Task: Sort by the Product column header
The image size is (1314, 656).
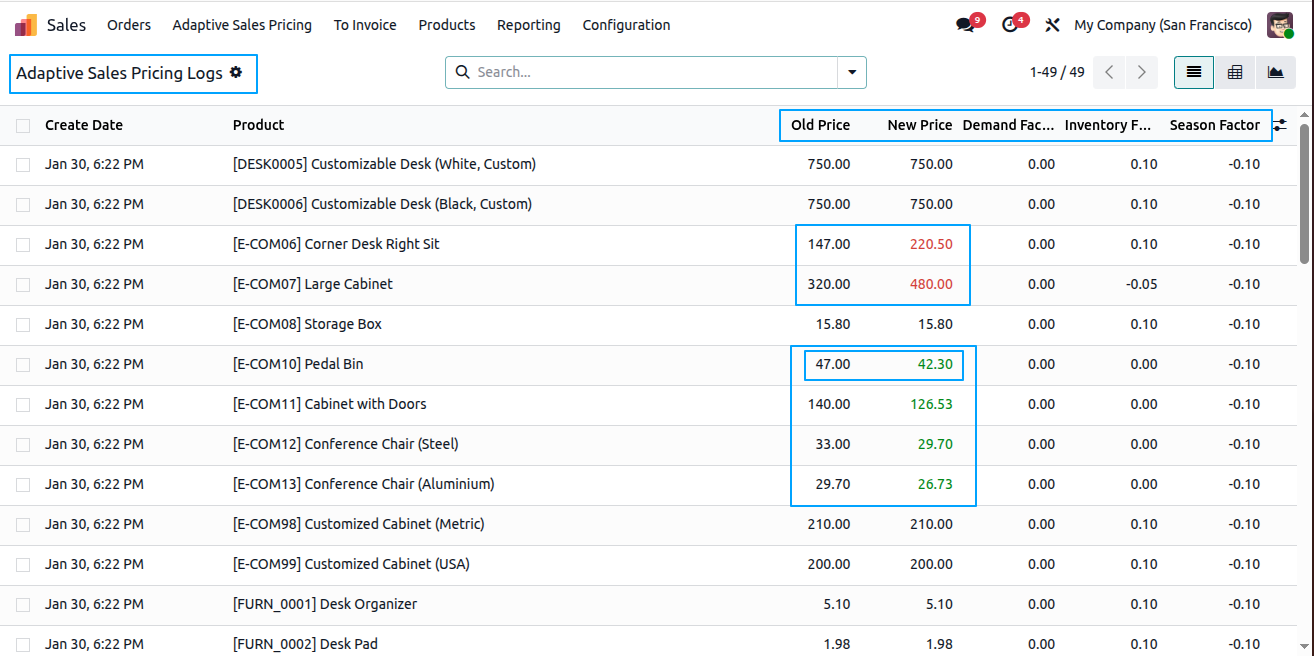Action: tap(258, 125)
